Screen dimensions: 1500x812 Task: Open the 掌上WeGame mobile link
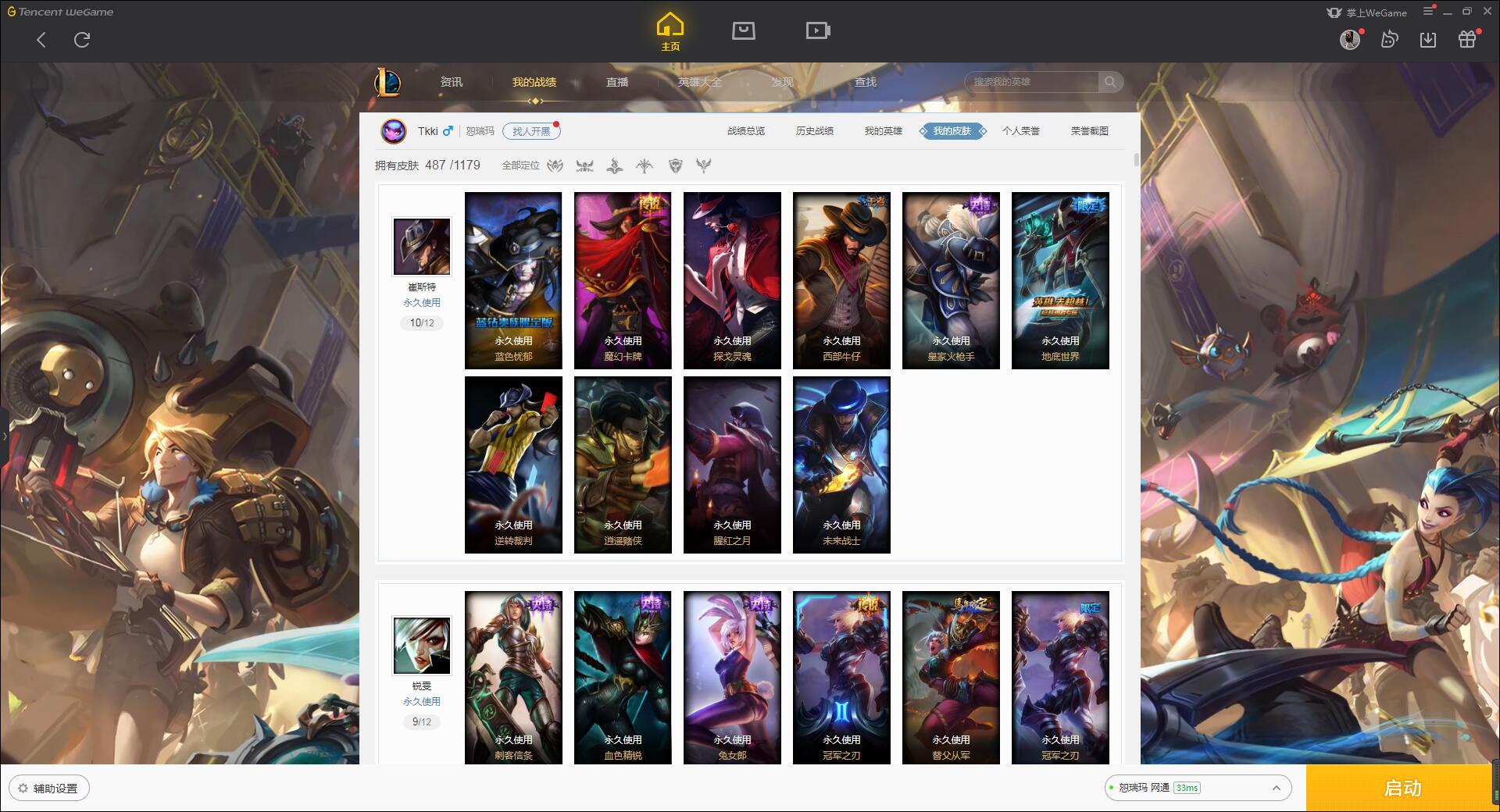(1367, 12)
